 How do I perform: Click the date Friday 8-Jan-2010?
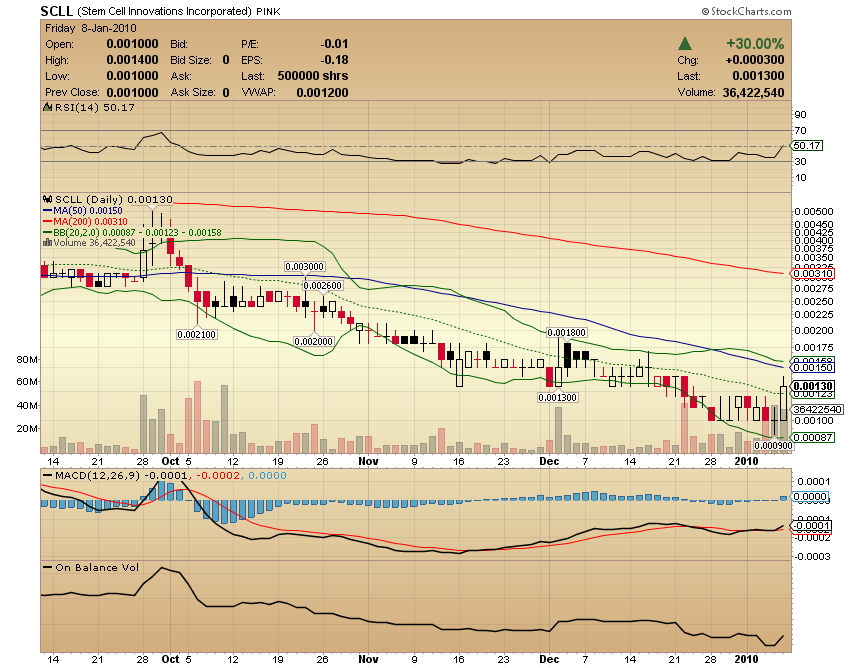tap(91, 28)
